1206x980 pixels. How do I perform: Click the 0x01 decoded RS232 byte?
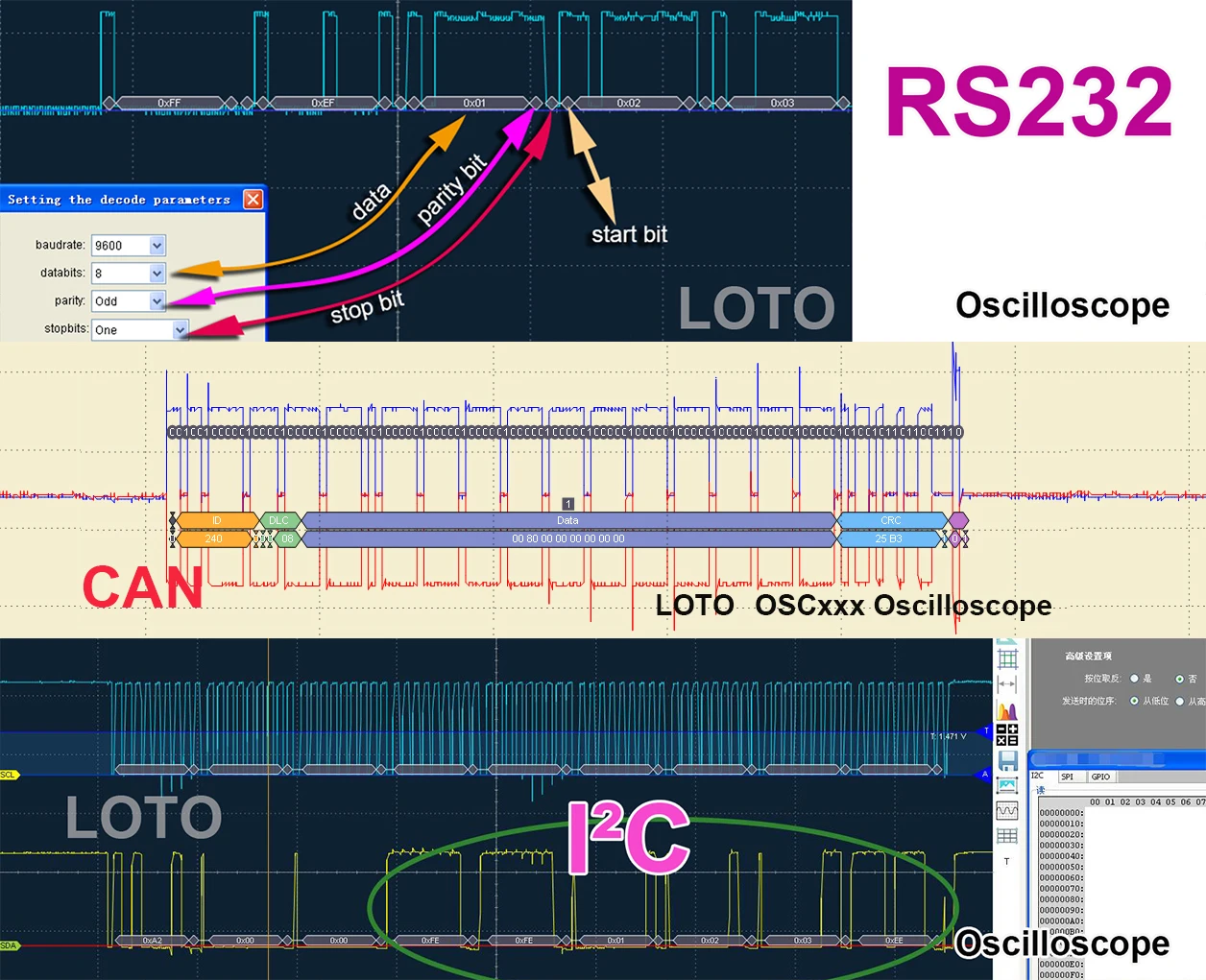474,103
